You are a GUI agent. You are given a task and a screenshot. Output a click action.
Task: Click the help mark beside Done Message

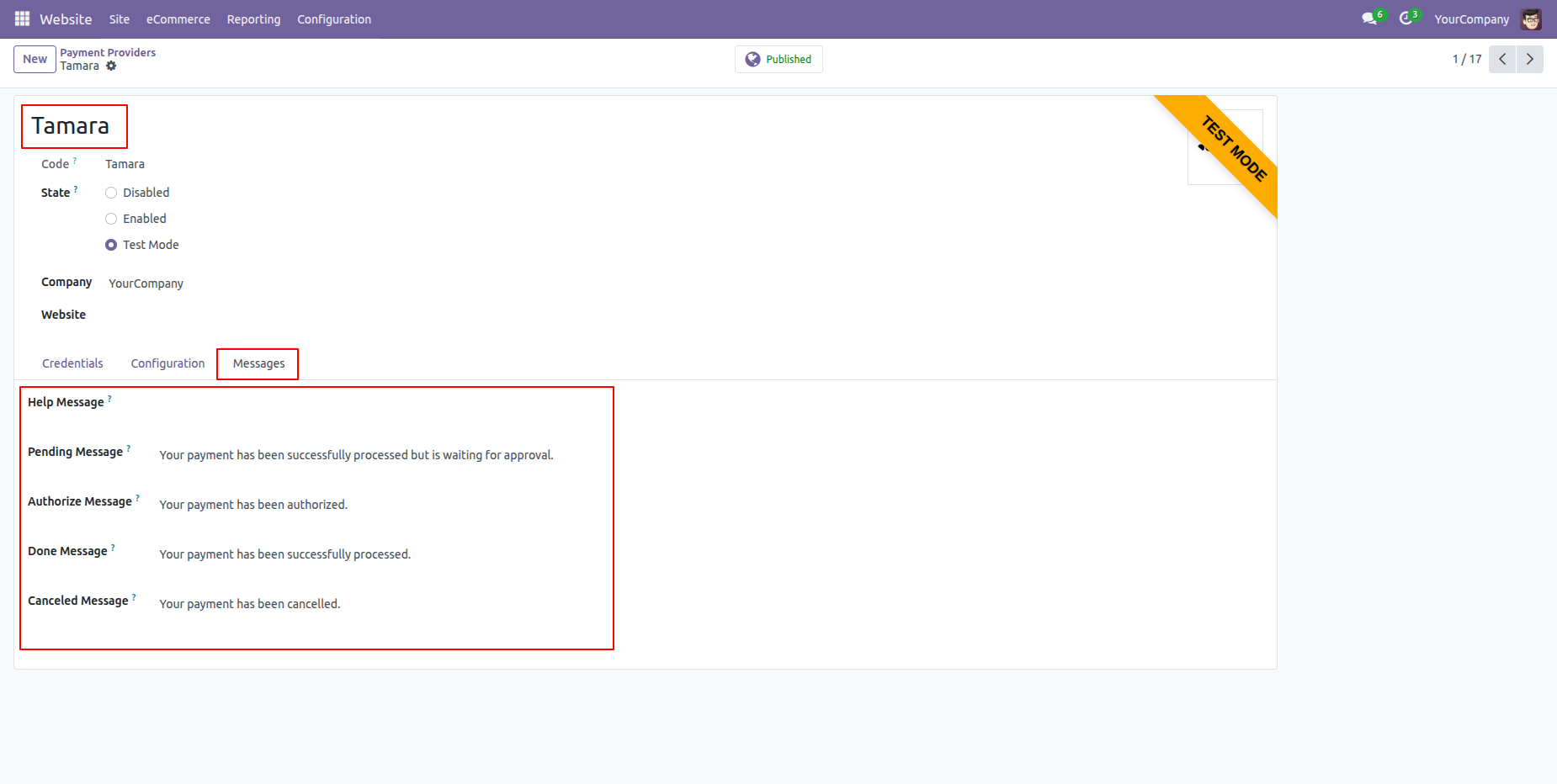(113, 548)
